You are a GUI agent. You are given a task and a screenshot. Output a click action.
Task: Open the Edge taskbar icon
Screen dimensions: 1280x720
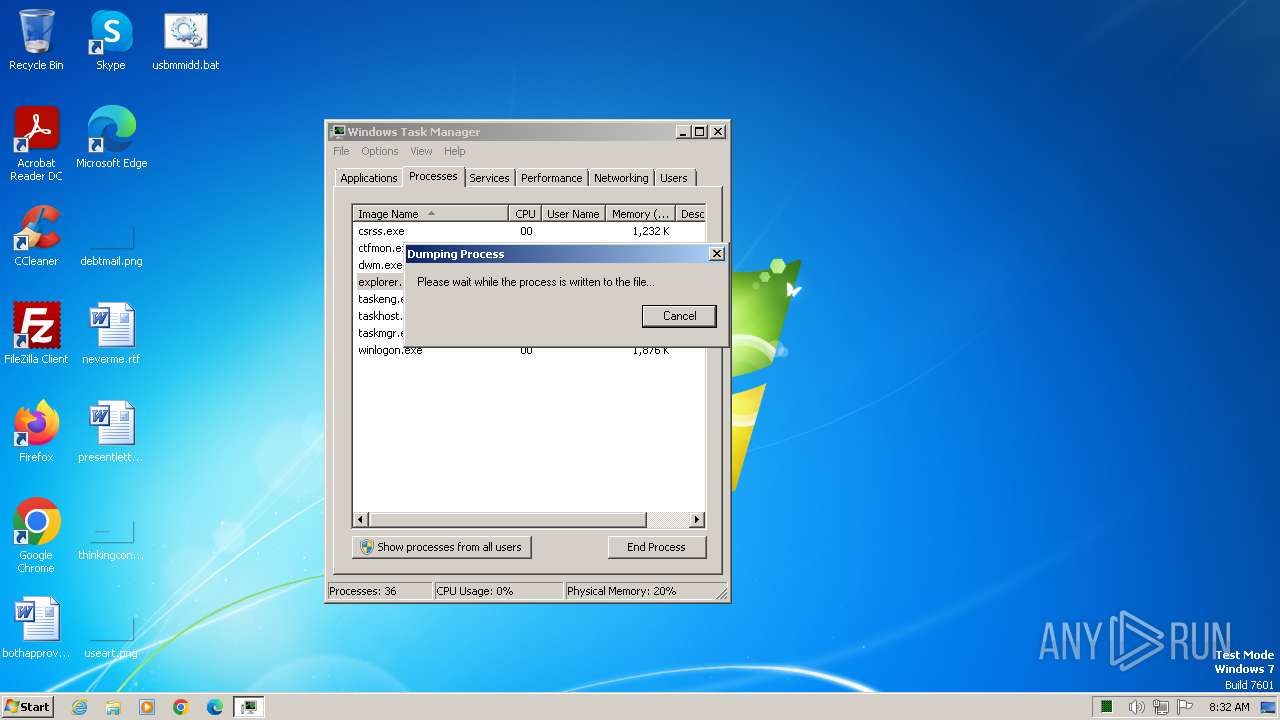tap(215, 707)
